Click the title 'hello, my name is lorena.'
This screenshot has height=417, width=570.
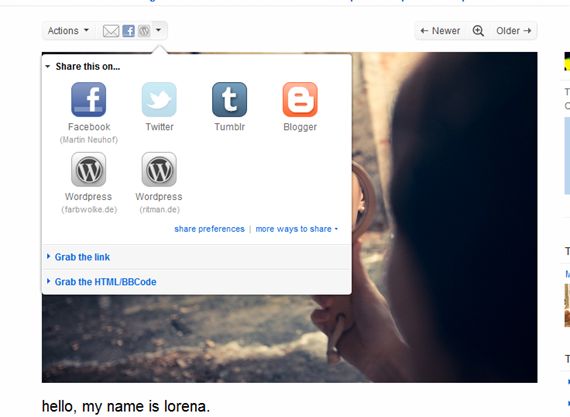126,406
